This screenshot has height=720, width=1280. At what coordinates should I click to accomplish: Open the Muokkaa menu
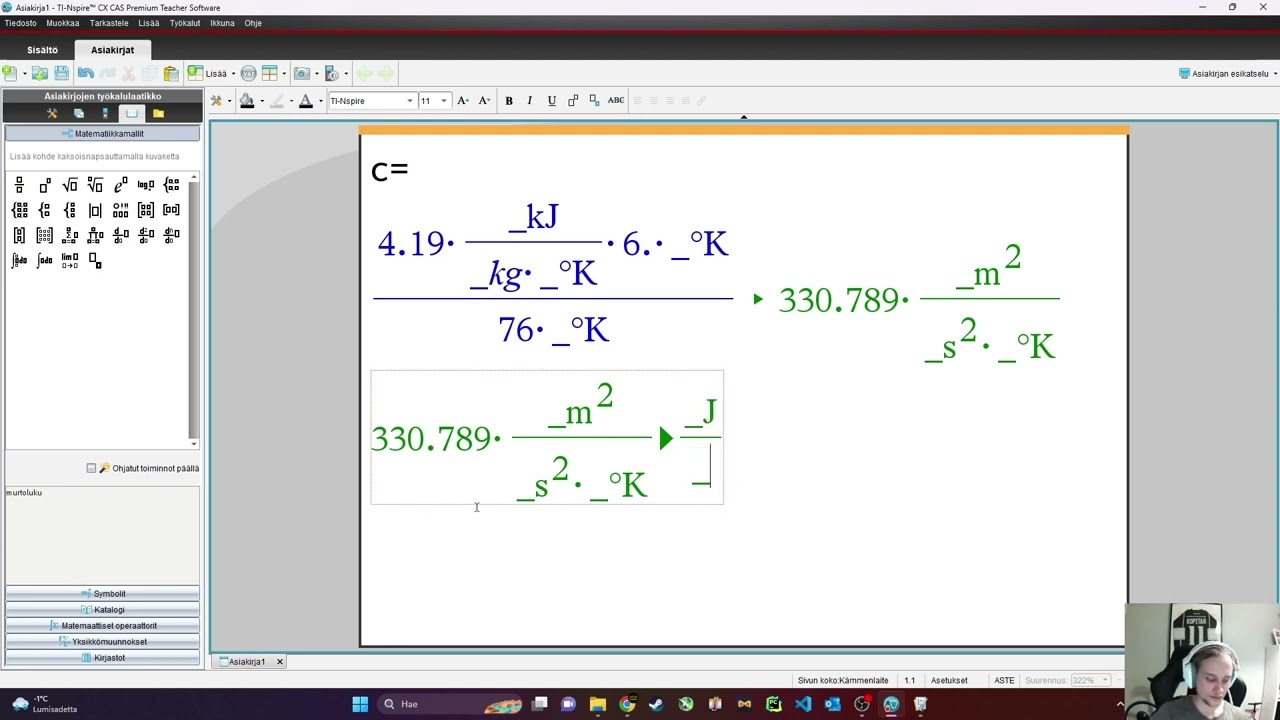[63, 23]
